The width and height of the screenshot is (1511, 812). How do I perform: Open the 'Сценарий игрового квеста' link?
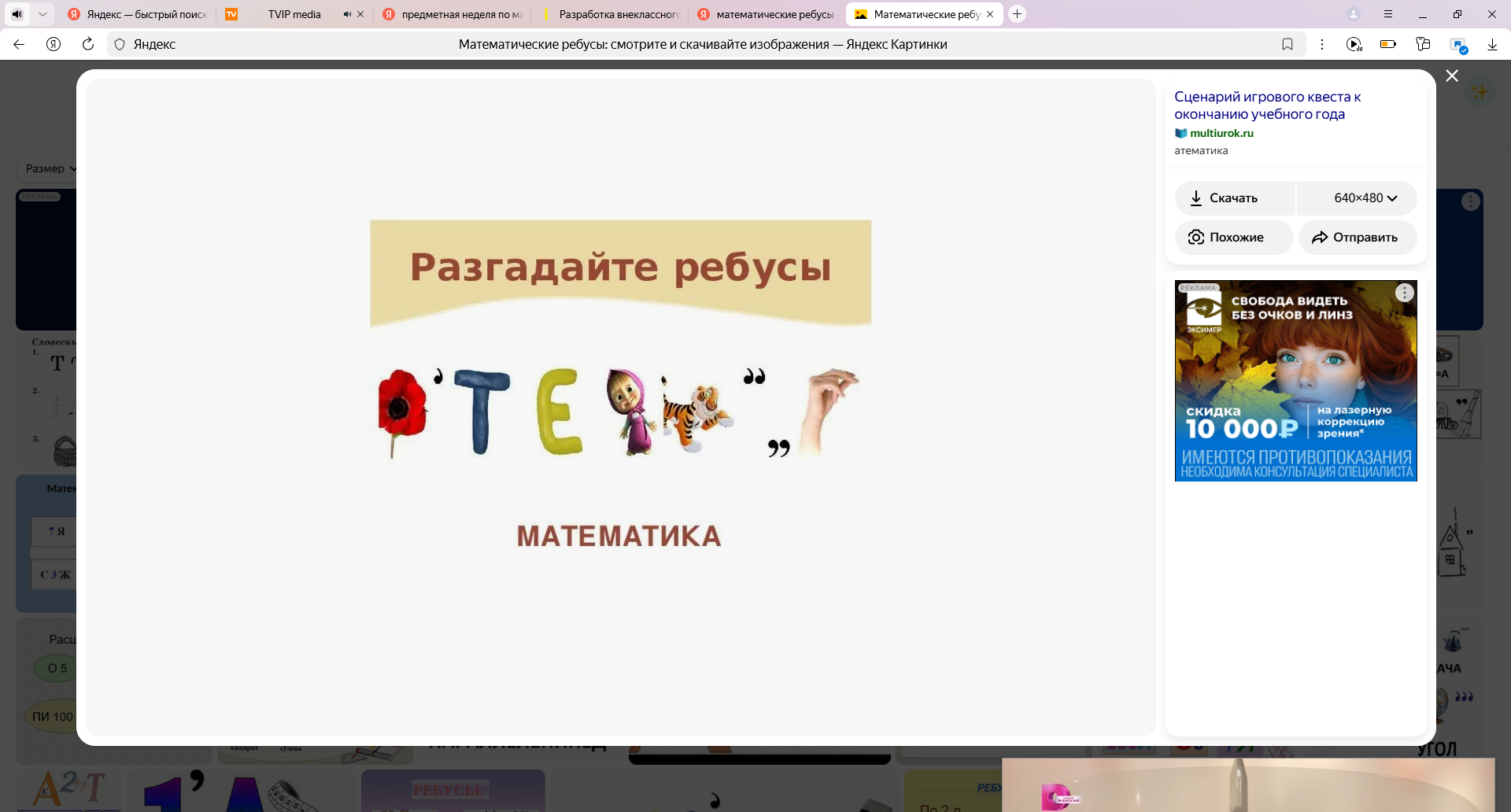(1267, 105)
